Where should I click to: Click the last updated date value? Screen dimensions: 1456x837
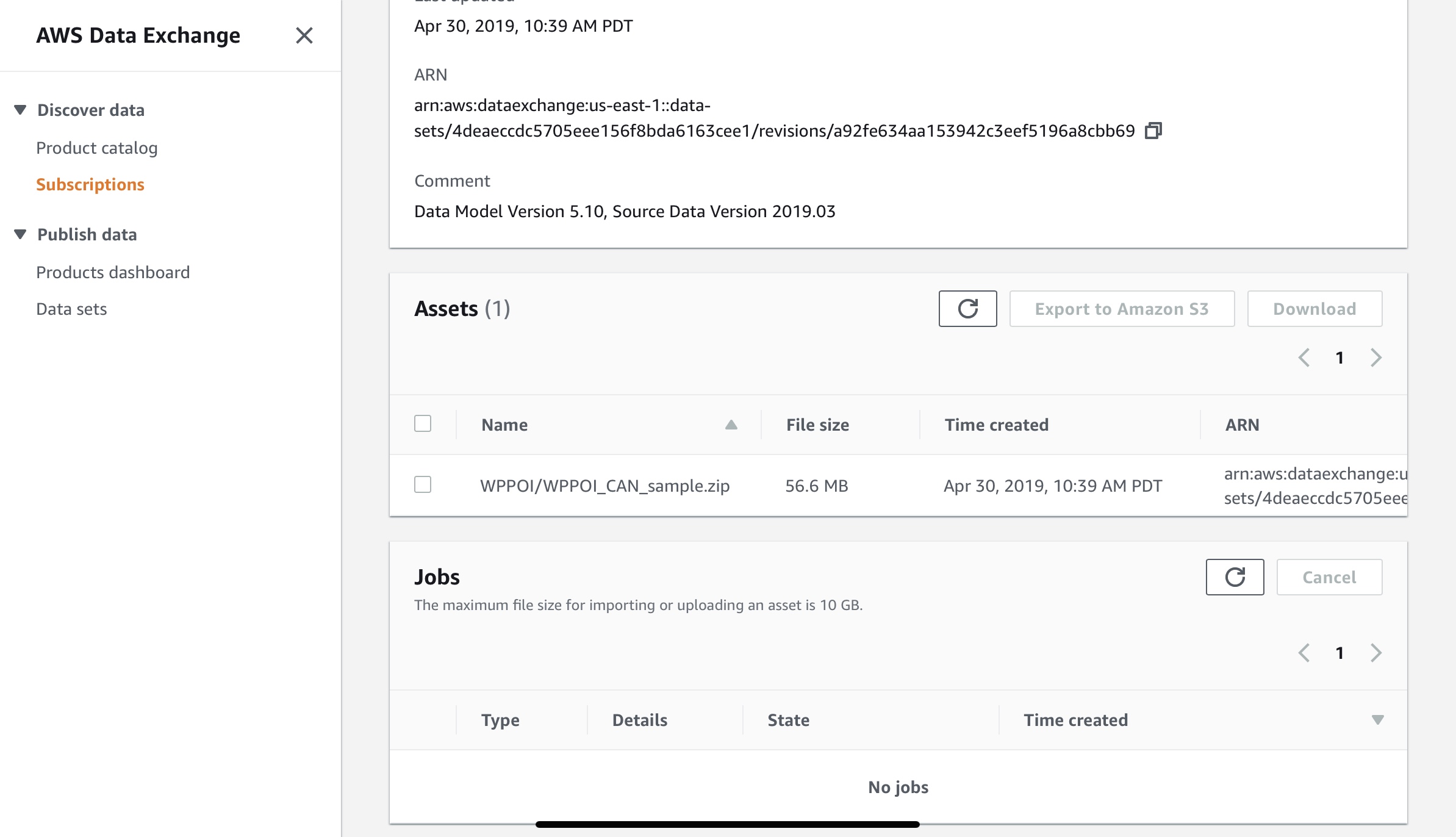pyautogui.click(x=523, y=26)
